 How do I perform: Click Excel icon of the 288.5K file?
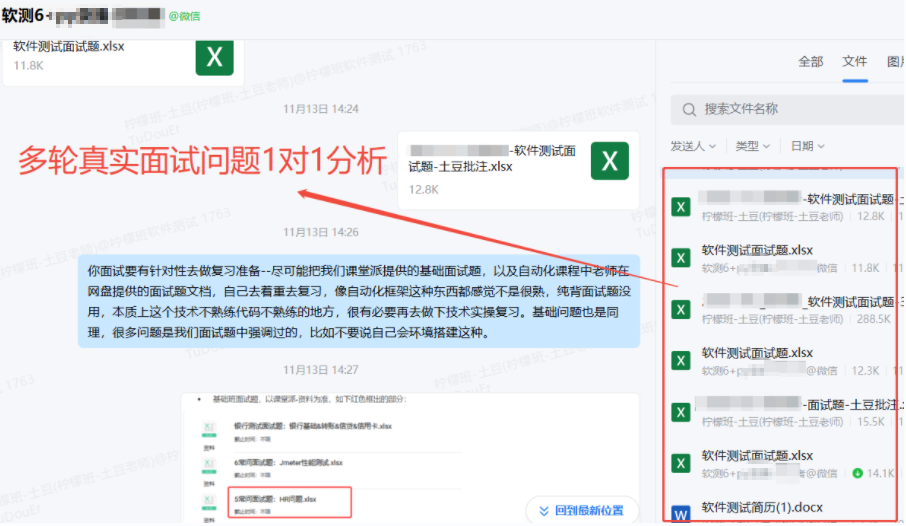coord(681,310)
